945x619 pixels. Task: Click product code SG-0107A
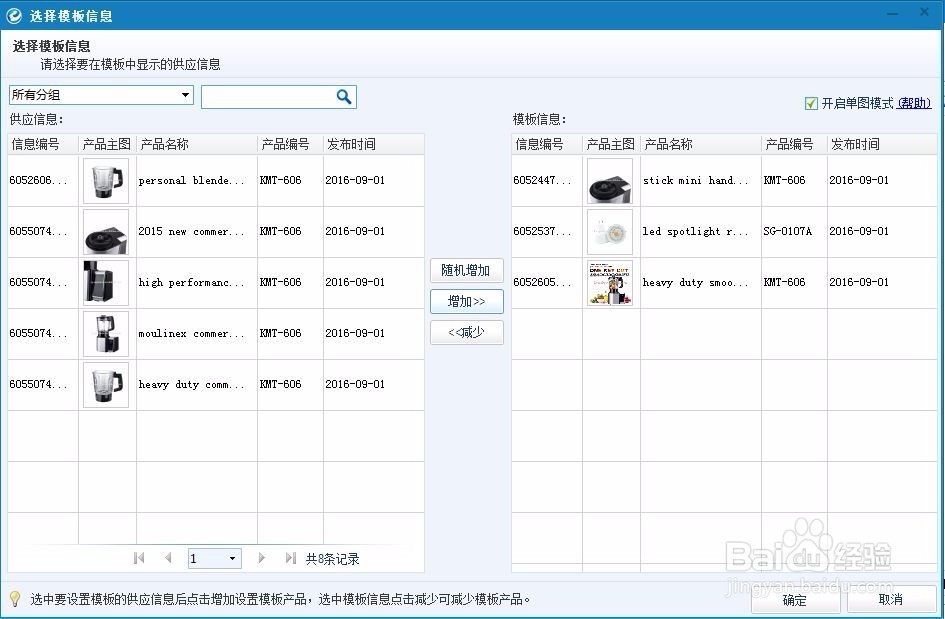pos(788,231)
